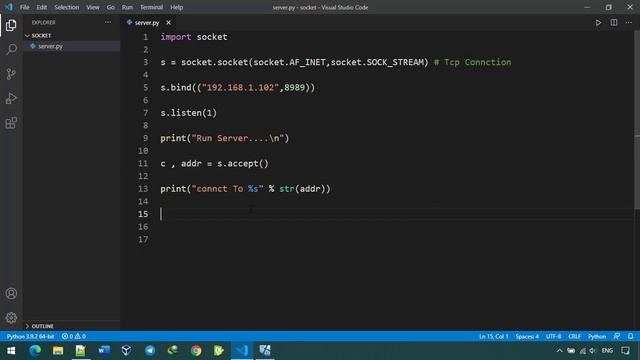Open the Source Control view

[x=11, y=74]
